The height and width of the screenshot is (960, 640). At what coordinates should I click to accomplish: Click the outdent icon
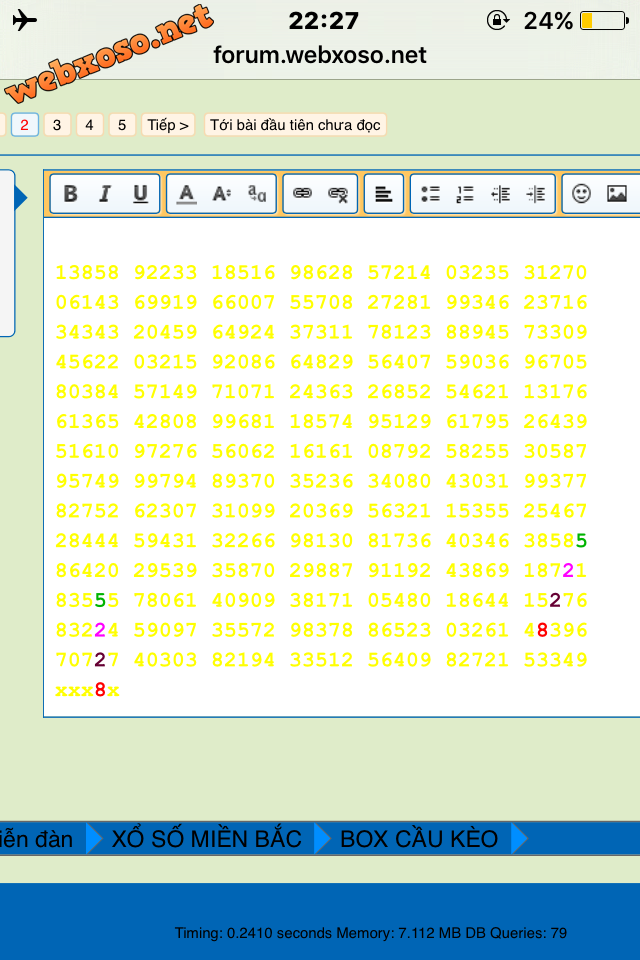[x=501, y=194]
